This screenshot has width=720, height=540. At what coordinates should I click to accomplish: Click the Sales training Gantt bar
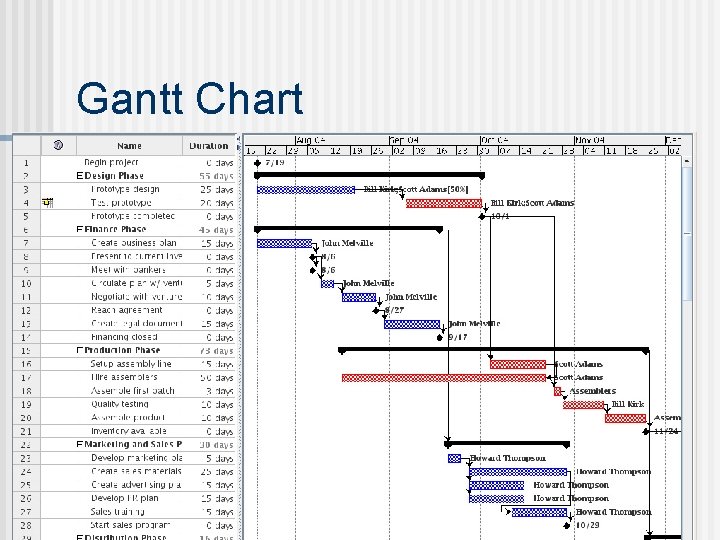coord(540,512)
